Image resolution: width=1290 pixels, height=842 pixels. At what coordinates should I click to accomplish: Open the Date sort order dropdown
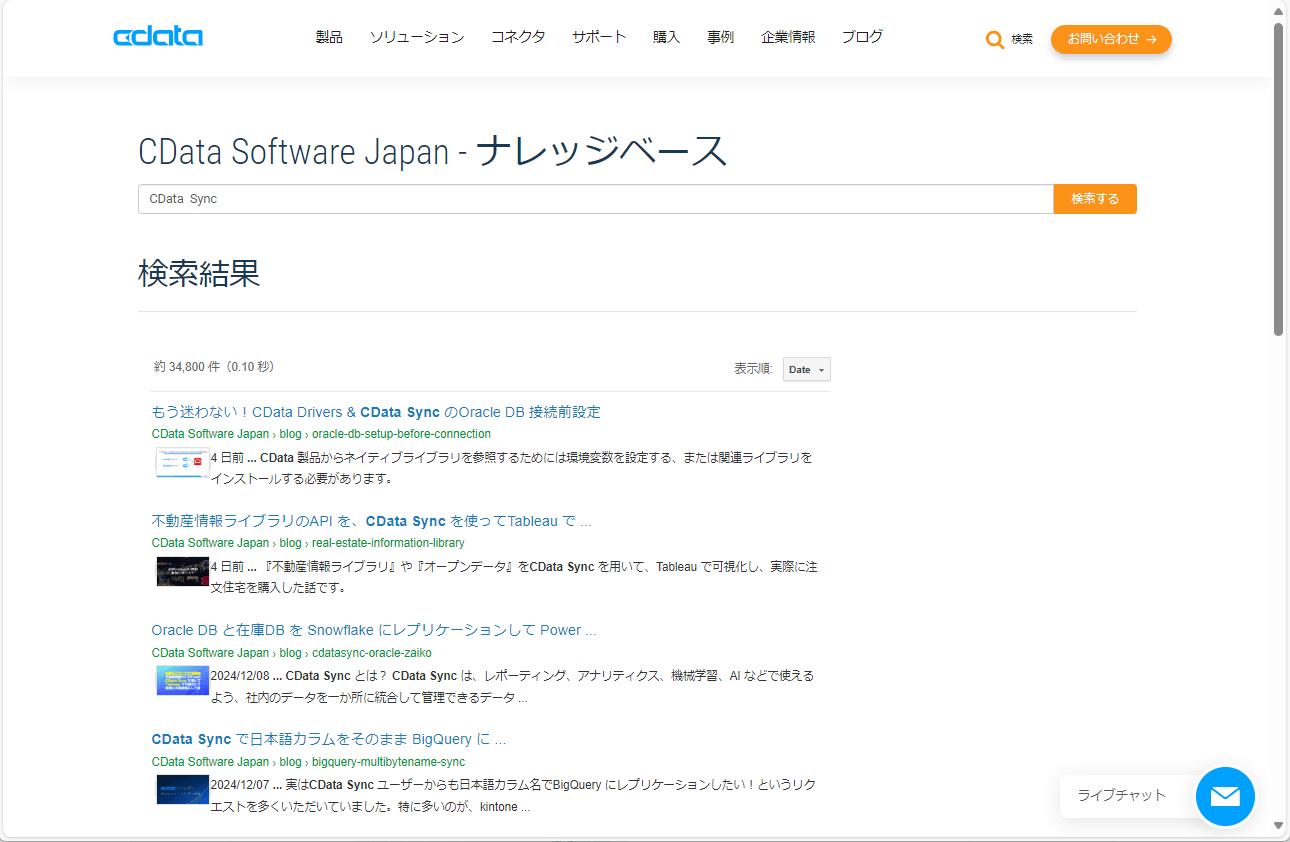click(806, 369)
